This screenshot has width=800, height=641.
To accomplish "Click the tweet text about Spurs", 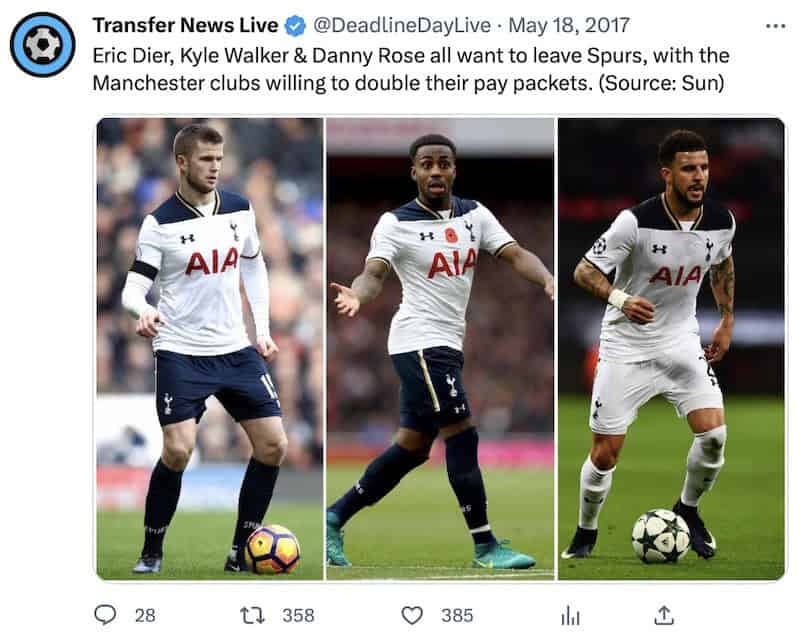I will click(x=411, y=69).
